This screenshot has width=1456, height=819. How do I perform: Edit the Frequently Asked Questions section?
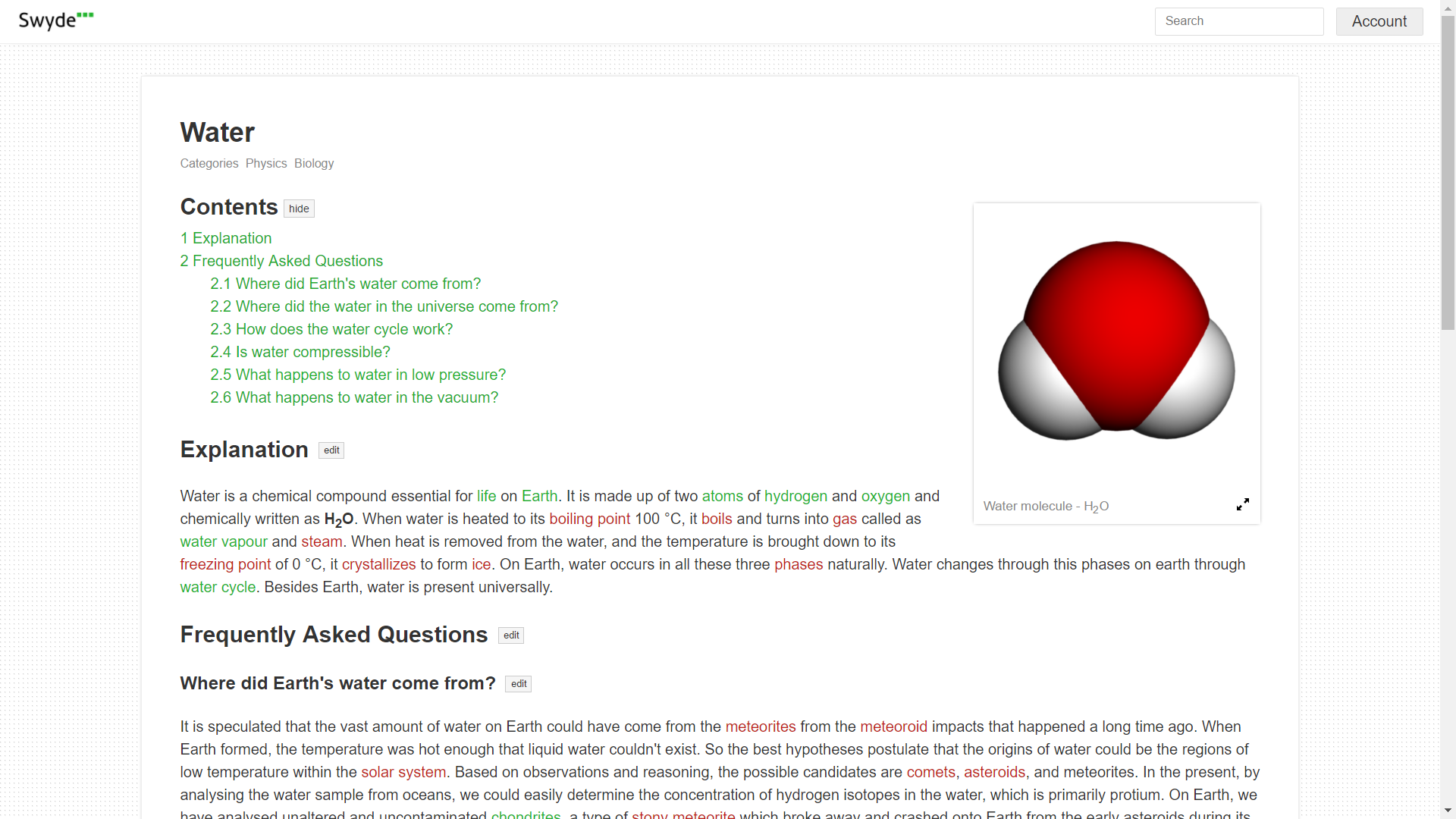511,635
